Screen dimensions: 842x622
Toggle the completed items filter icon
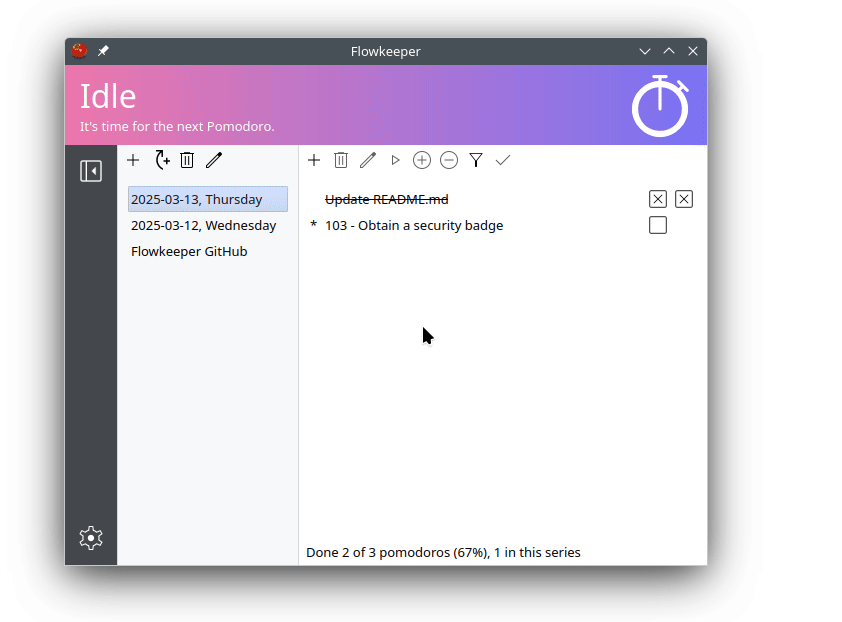click(x=476, y=160)
